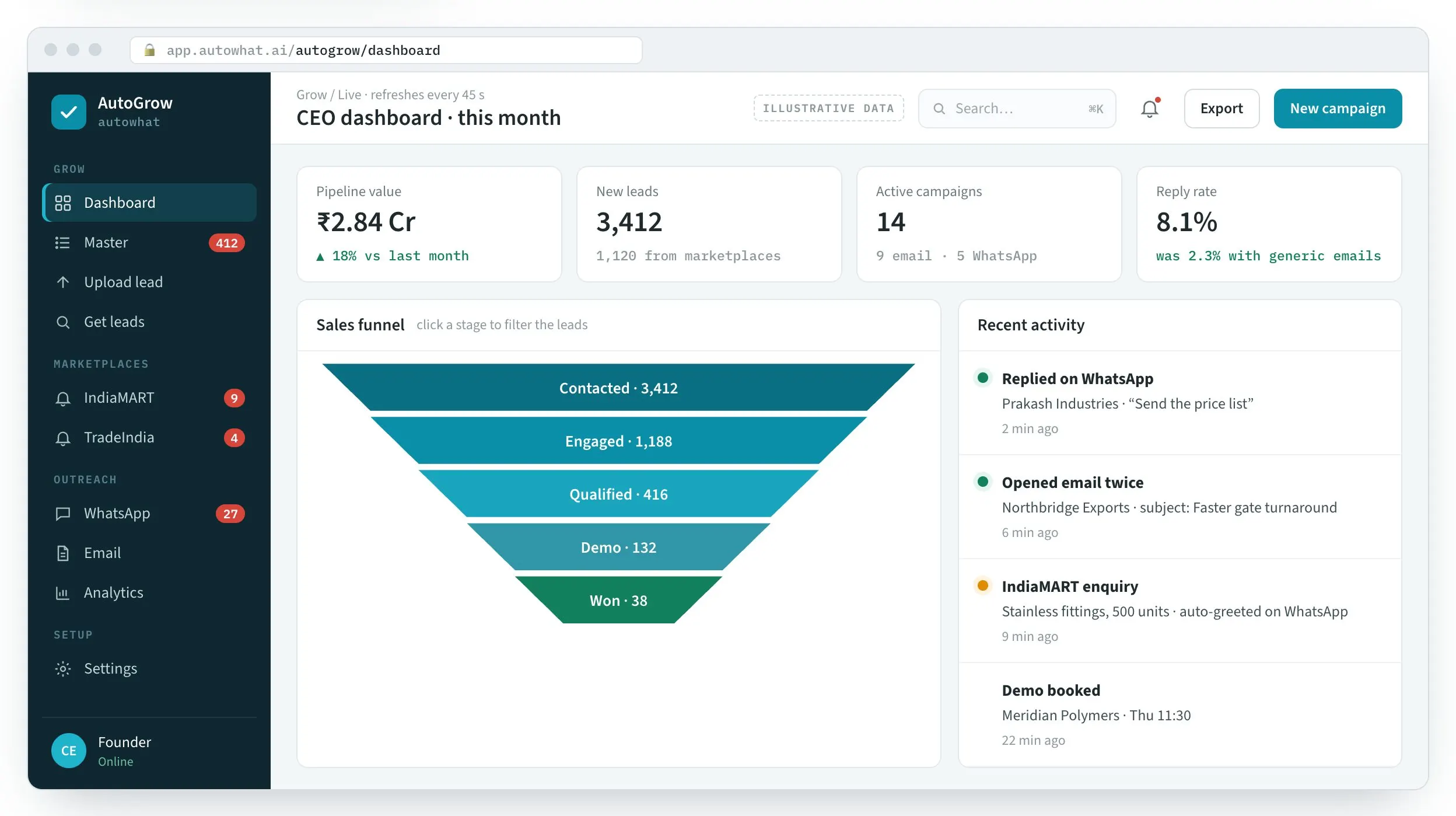
Task: Click the AutoGrow checkmark logo
Action: (x=69, y=112)
